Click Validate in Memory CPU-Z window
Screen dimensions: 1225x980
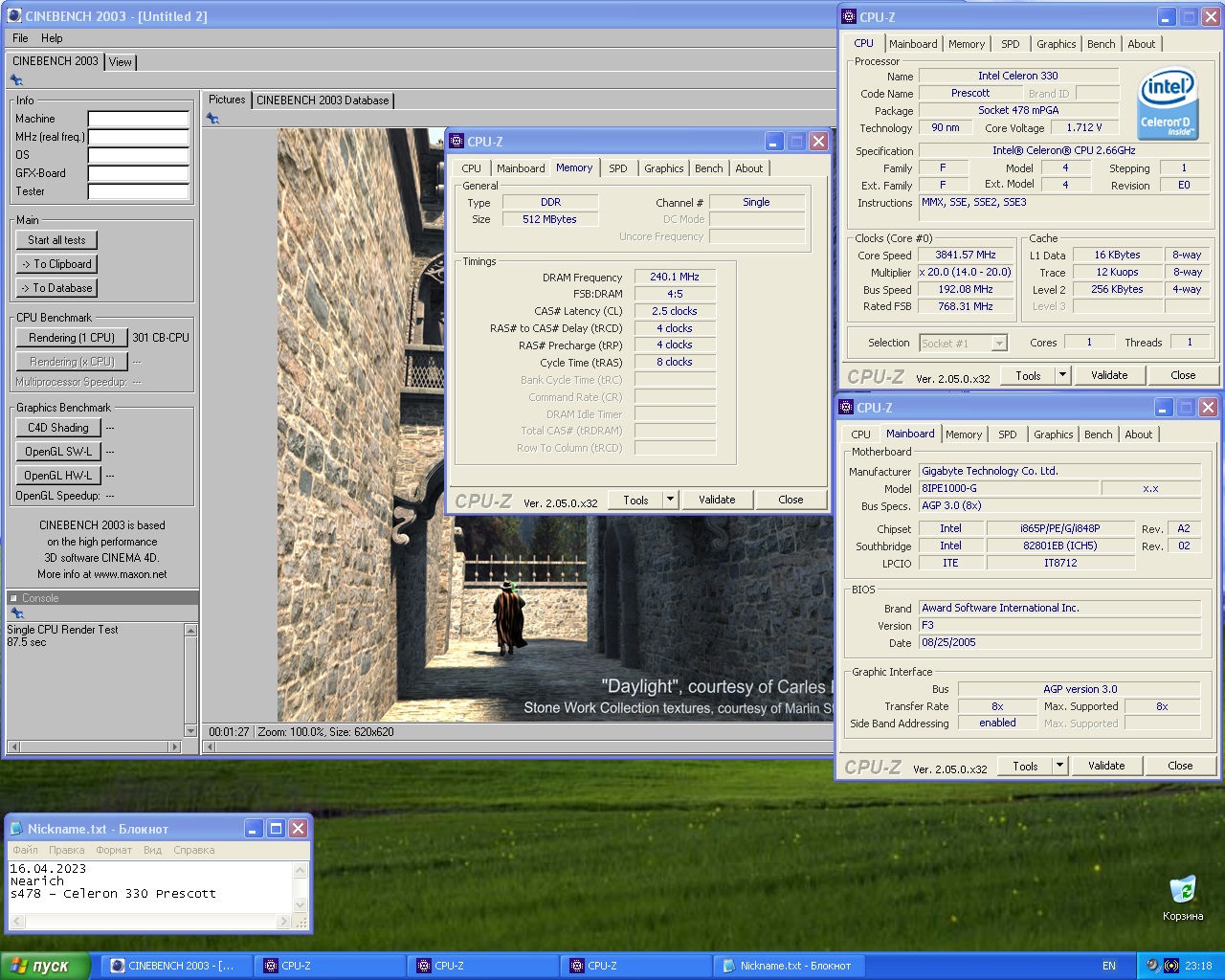tap(717, 500)
